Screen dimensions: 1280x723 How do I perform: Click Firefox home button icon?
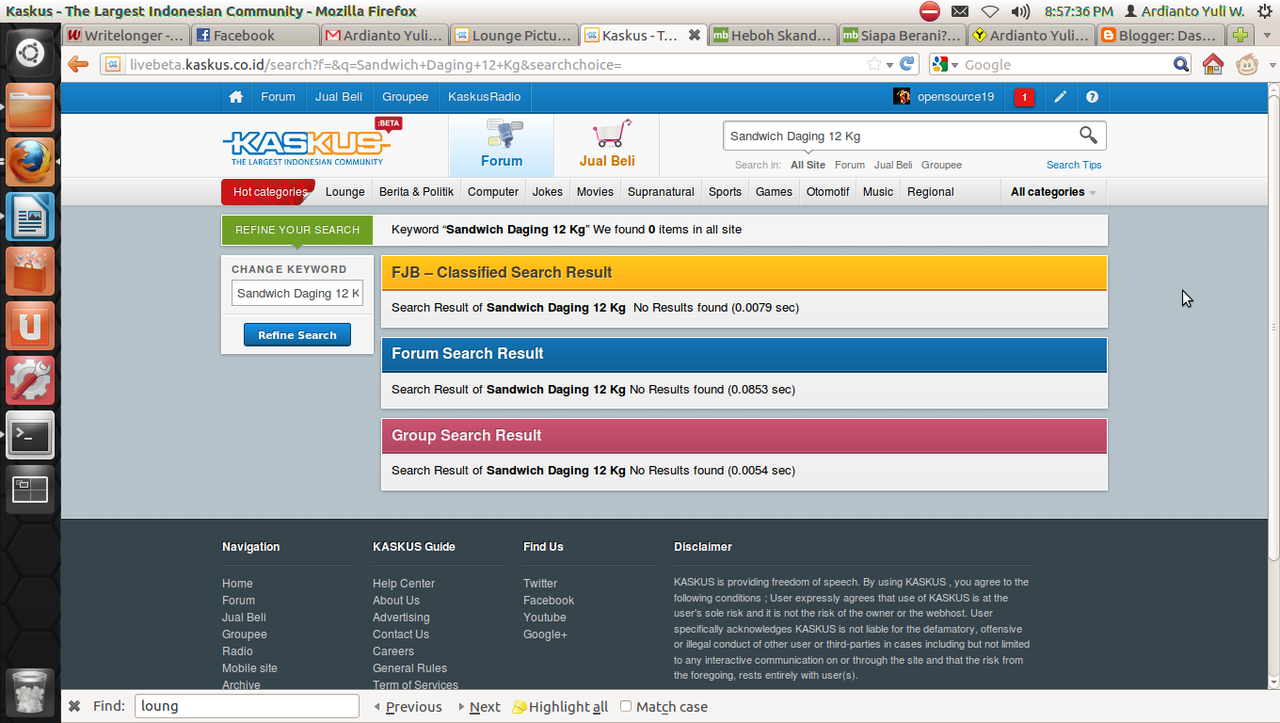point(1213,64)
